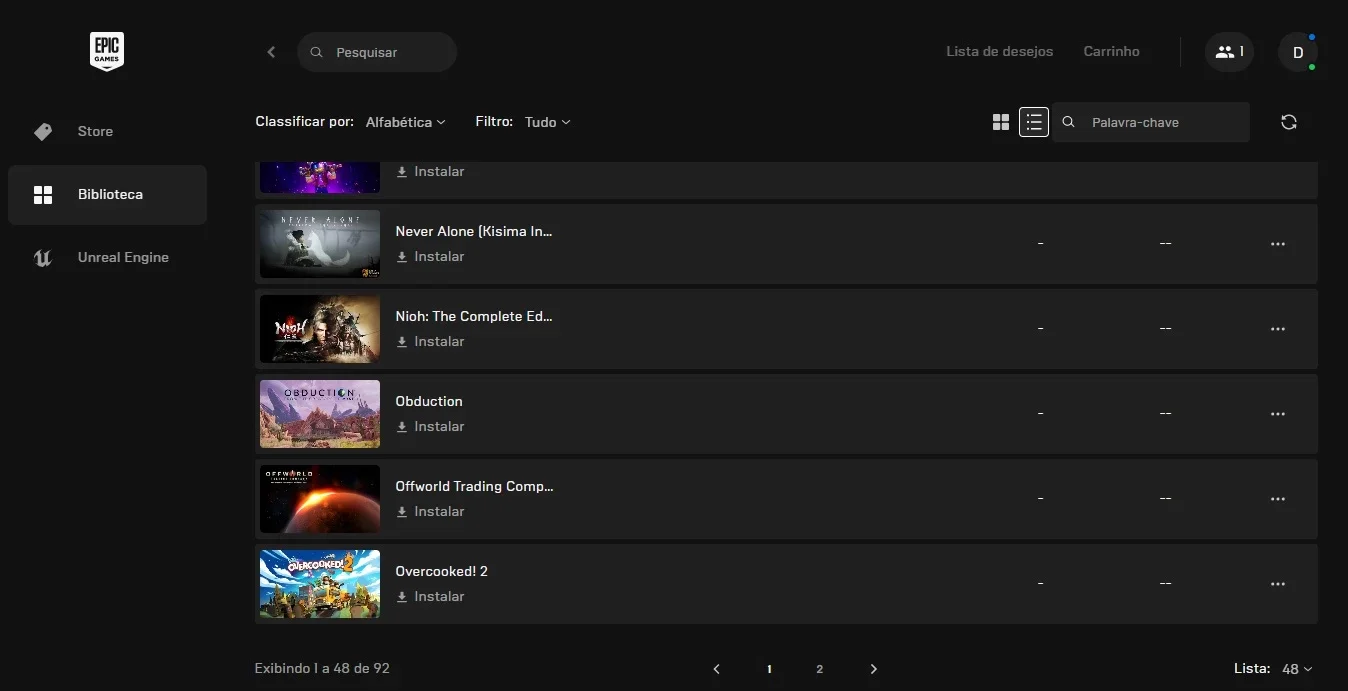Open options menu for Overcooked! 2
The width and height of the screenshot is (1348, 691).
point(1277,584)
